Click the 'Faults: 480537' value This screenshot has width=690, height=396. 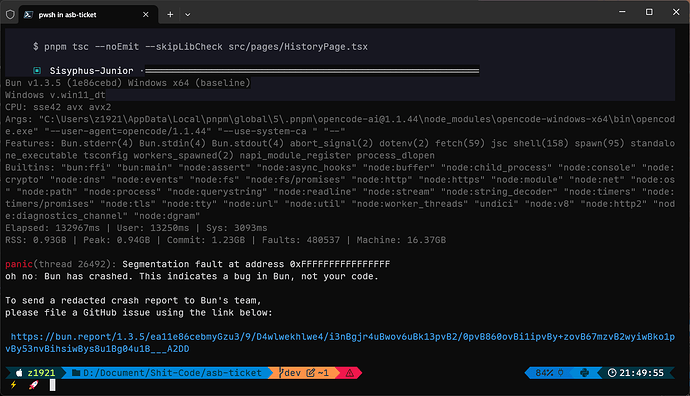point(301,240)
